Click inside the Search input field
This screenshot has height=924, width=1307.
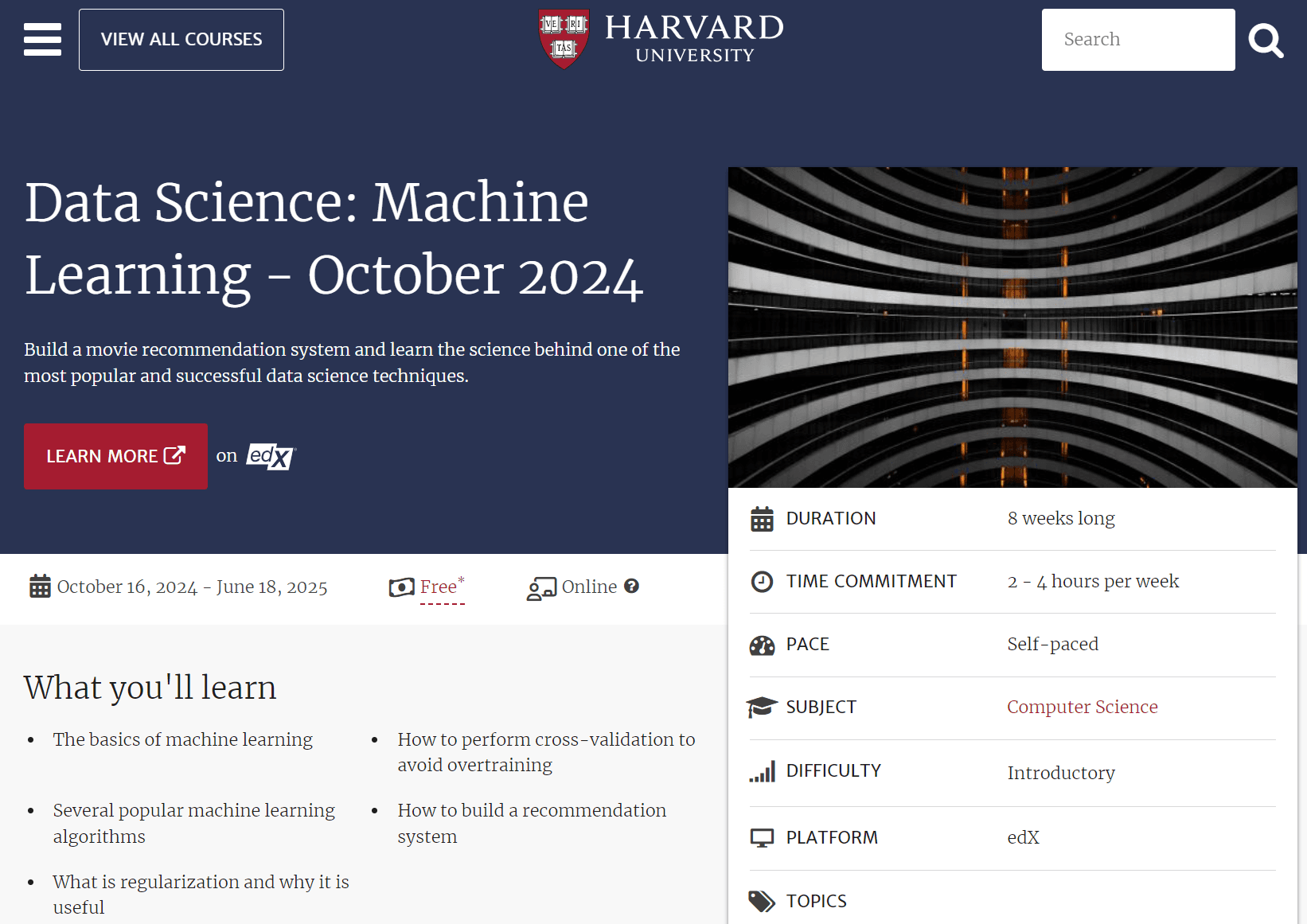pos(1137,39)
